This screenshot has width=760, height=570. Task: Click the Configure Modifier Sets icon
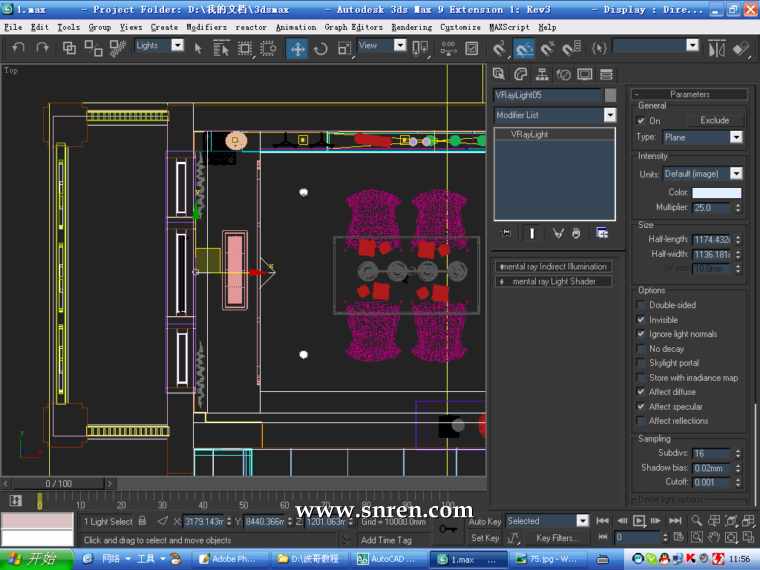pyautogui.click(x=602, y=233)
